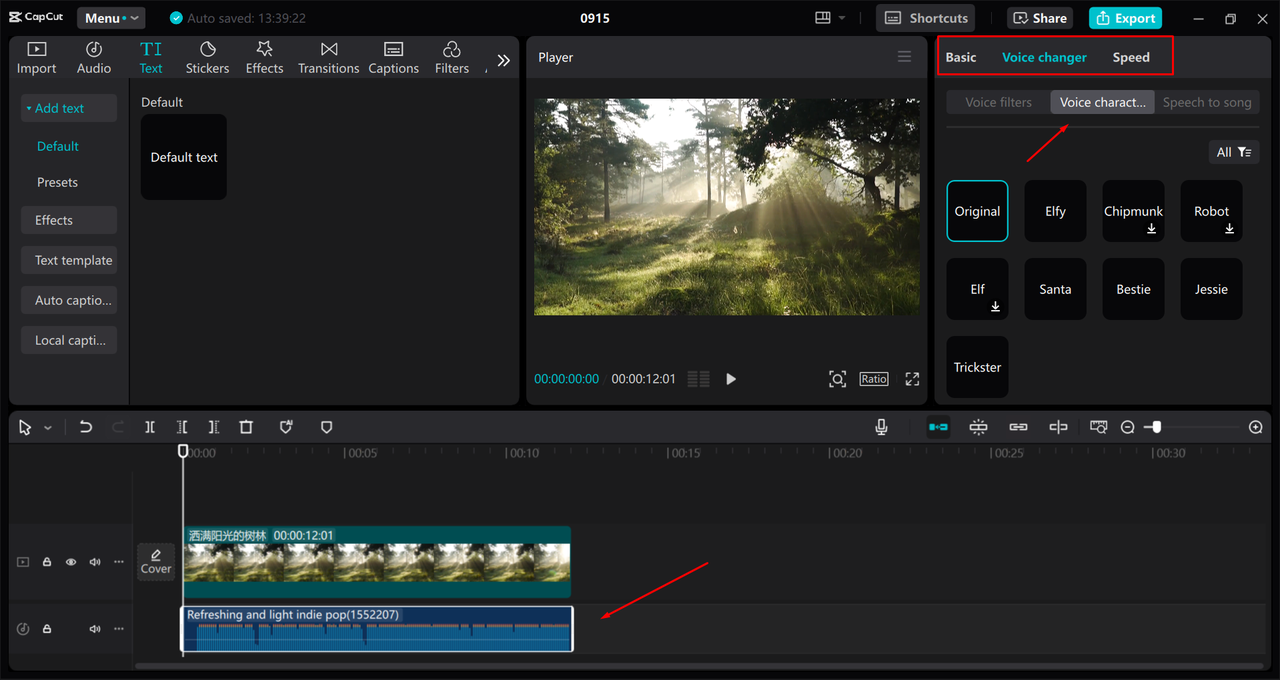This screenshot has height=680, width=1280.
Task: Click the shield marker icon with plus
Action: coord(286,427)
